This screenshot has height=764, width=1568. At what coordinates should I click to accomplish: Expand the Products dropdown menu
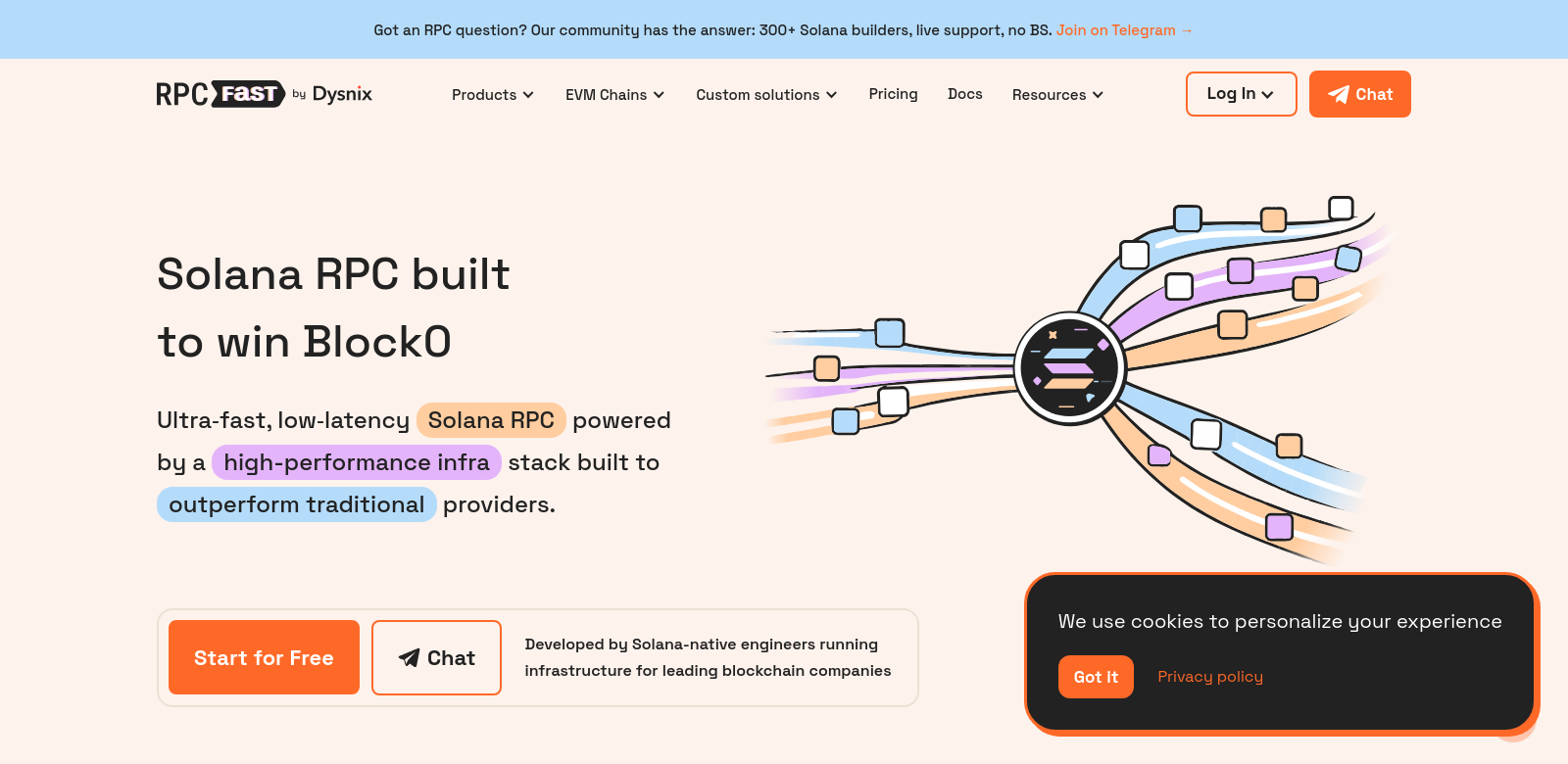(493, 95)
